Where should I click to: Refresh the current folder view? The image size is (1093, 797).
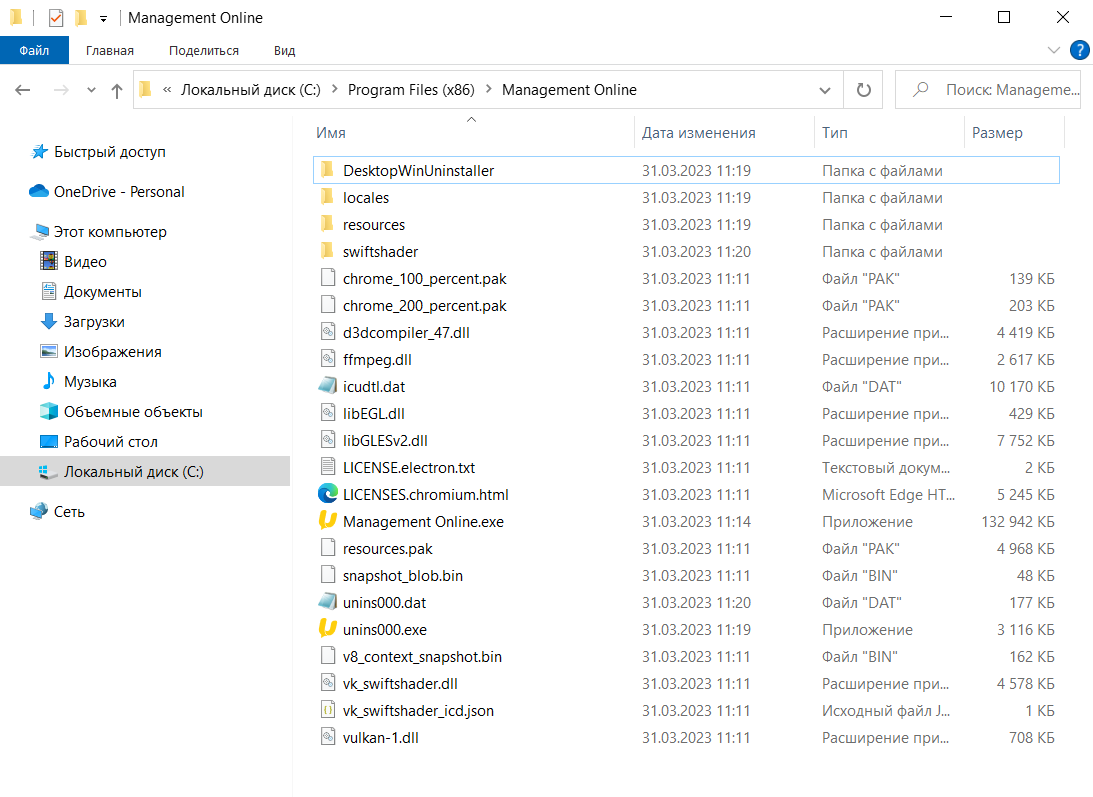[864, 90]
